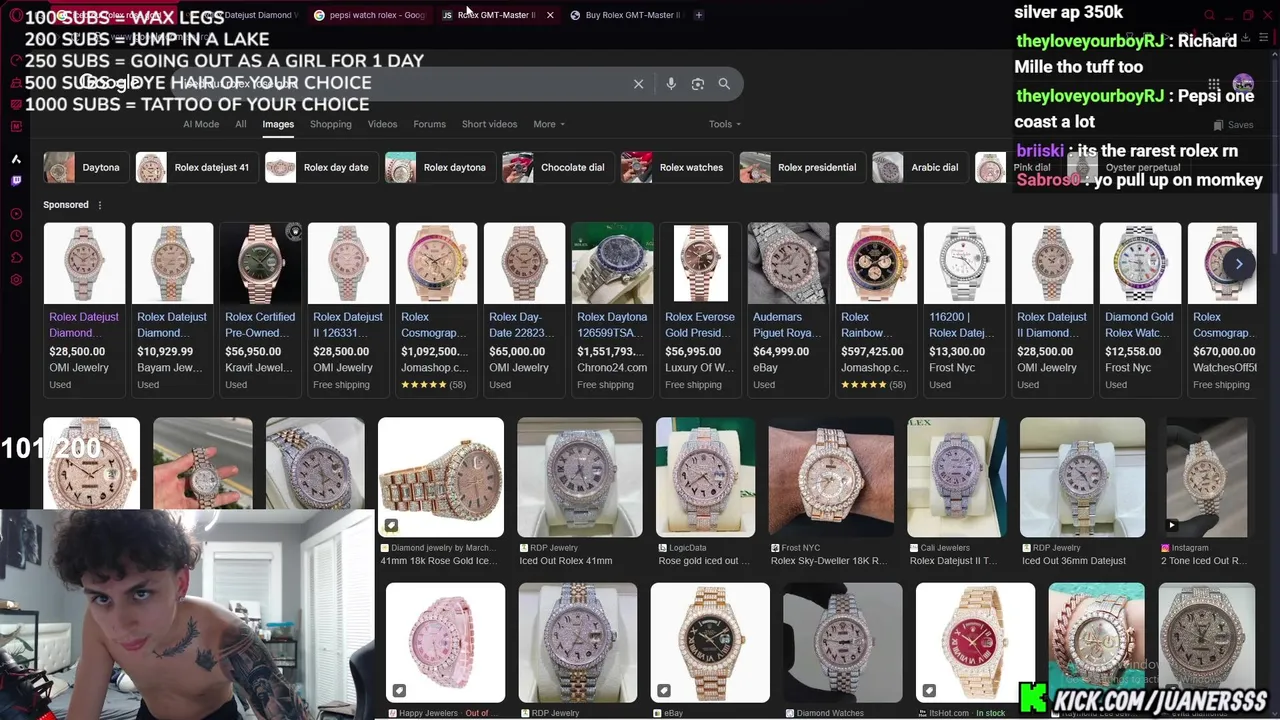Open Rolex Sky-Dweller 18K wrist image

pos(831,478)
